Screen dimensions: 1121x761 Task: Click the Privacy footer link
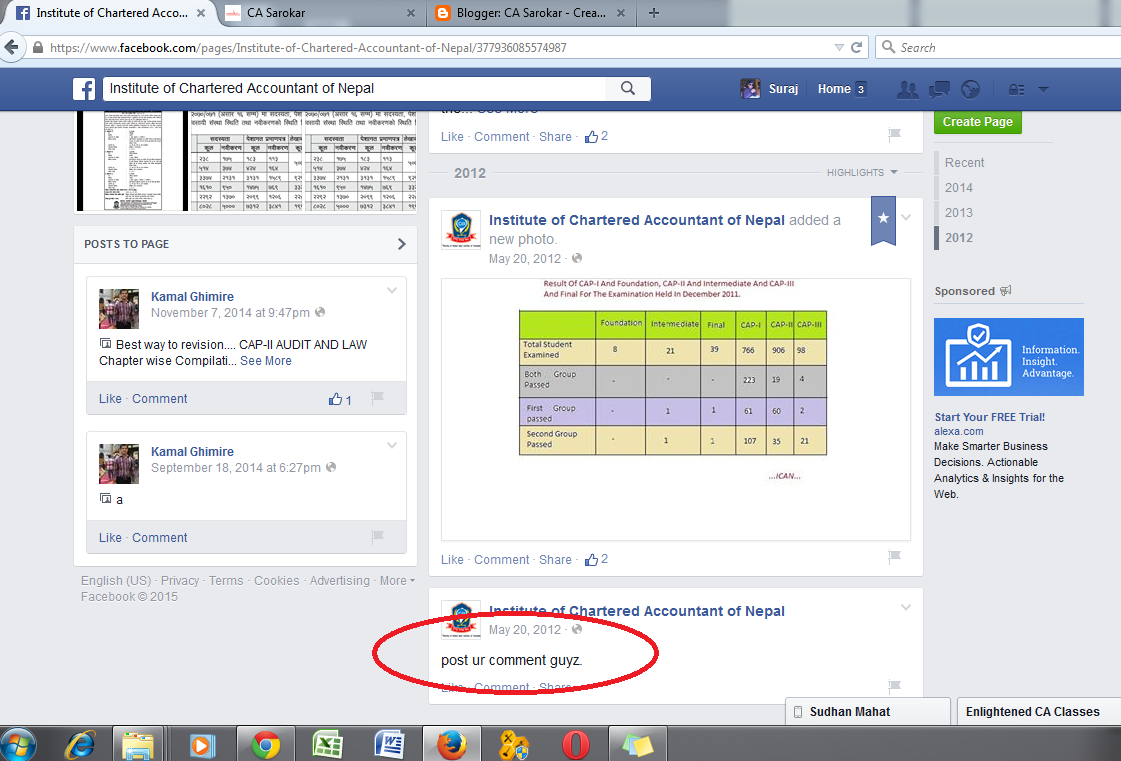(x=179, y=581)
